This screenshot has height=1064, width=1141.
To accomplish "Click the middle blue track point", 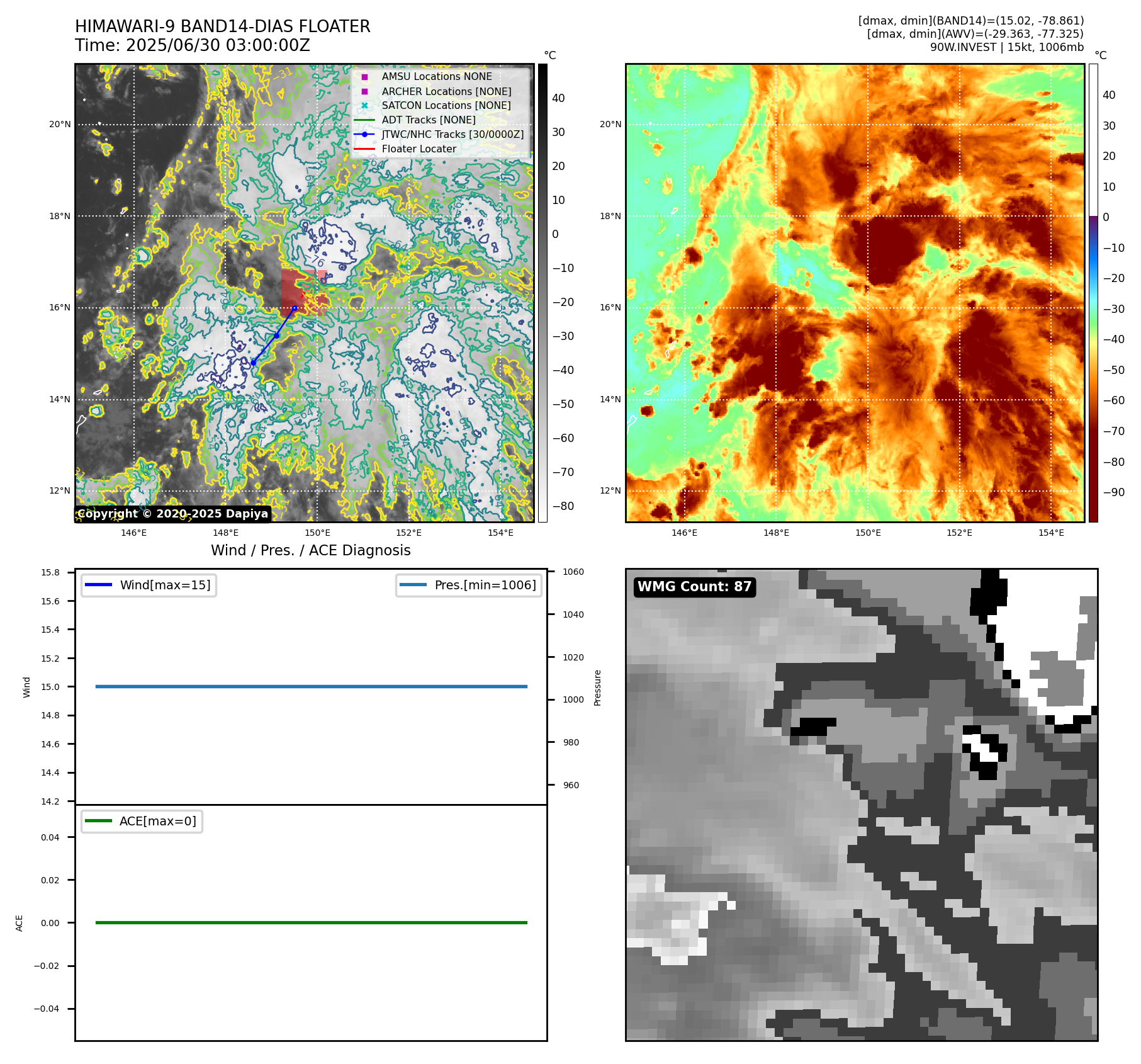I will 276,336.
